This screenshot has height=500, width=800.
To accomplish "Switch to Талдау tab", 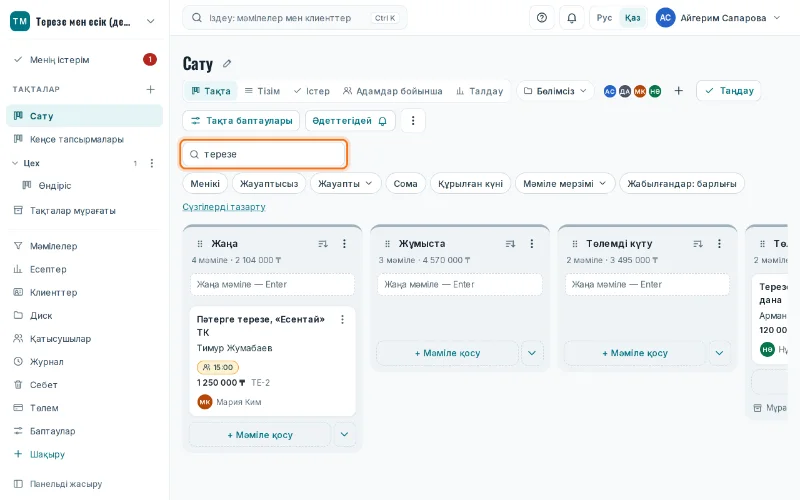I will pos(479,91).
